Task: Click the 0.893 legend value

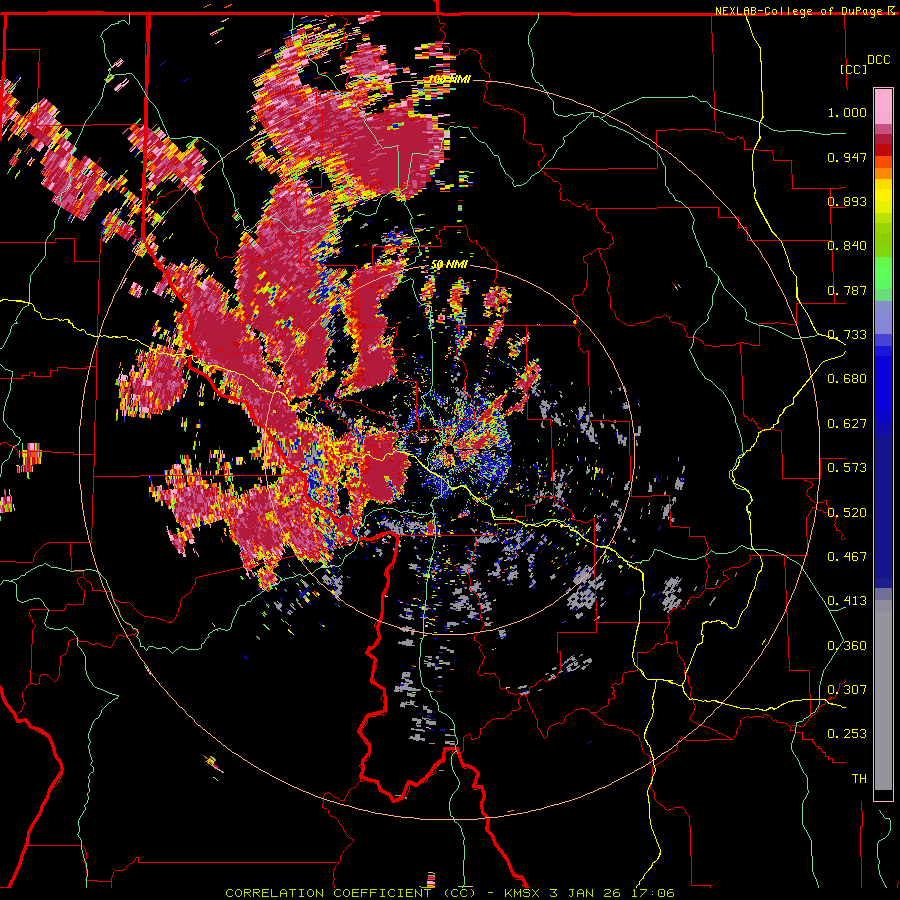Action: (847, 201)
